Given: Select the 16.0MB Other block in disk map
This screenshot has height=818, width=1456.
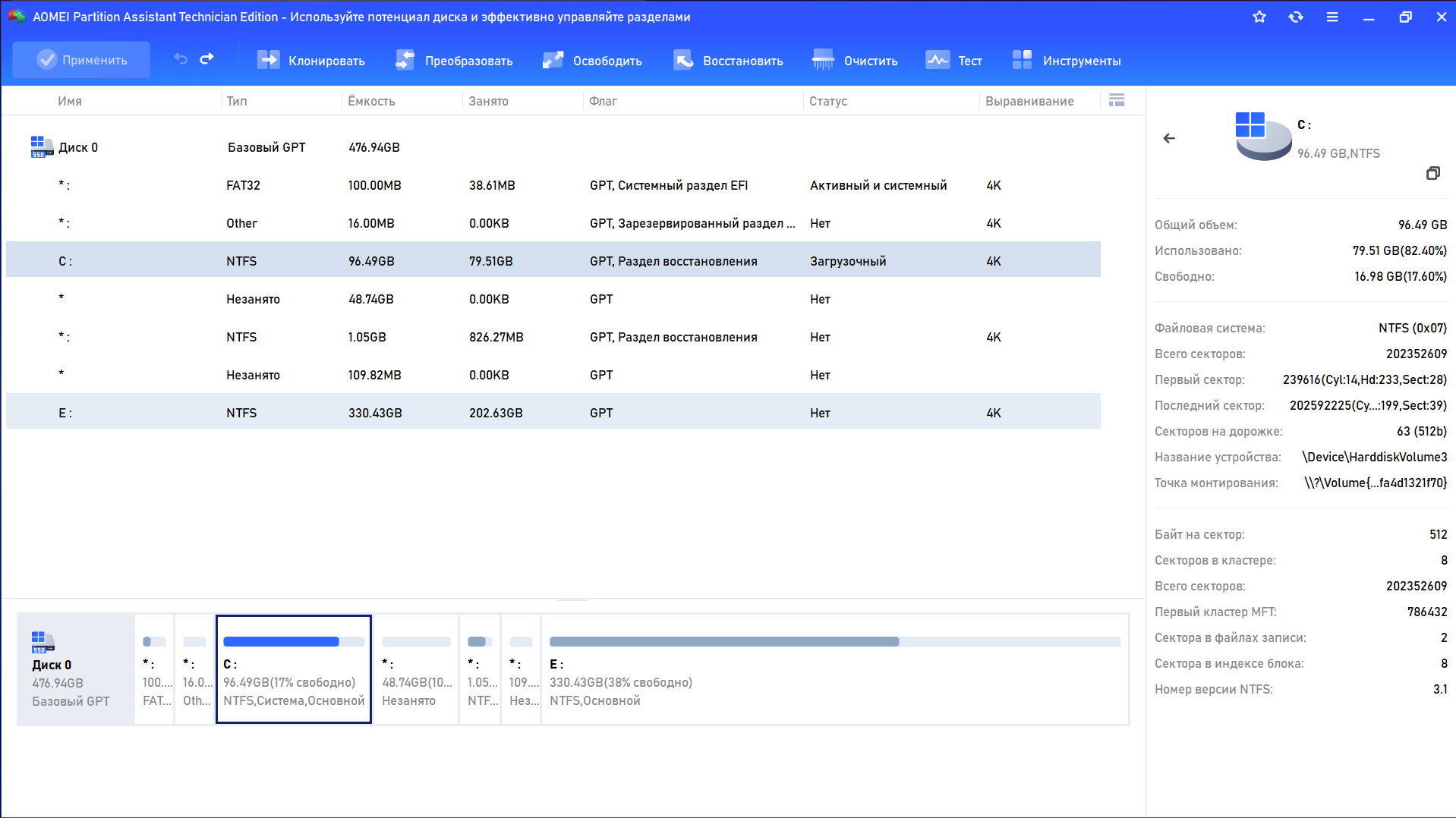Looking at the screenshot, I should [x=195, y=669].
